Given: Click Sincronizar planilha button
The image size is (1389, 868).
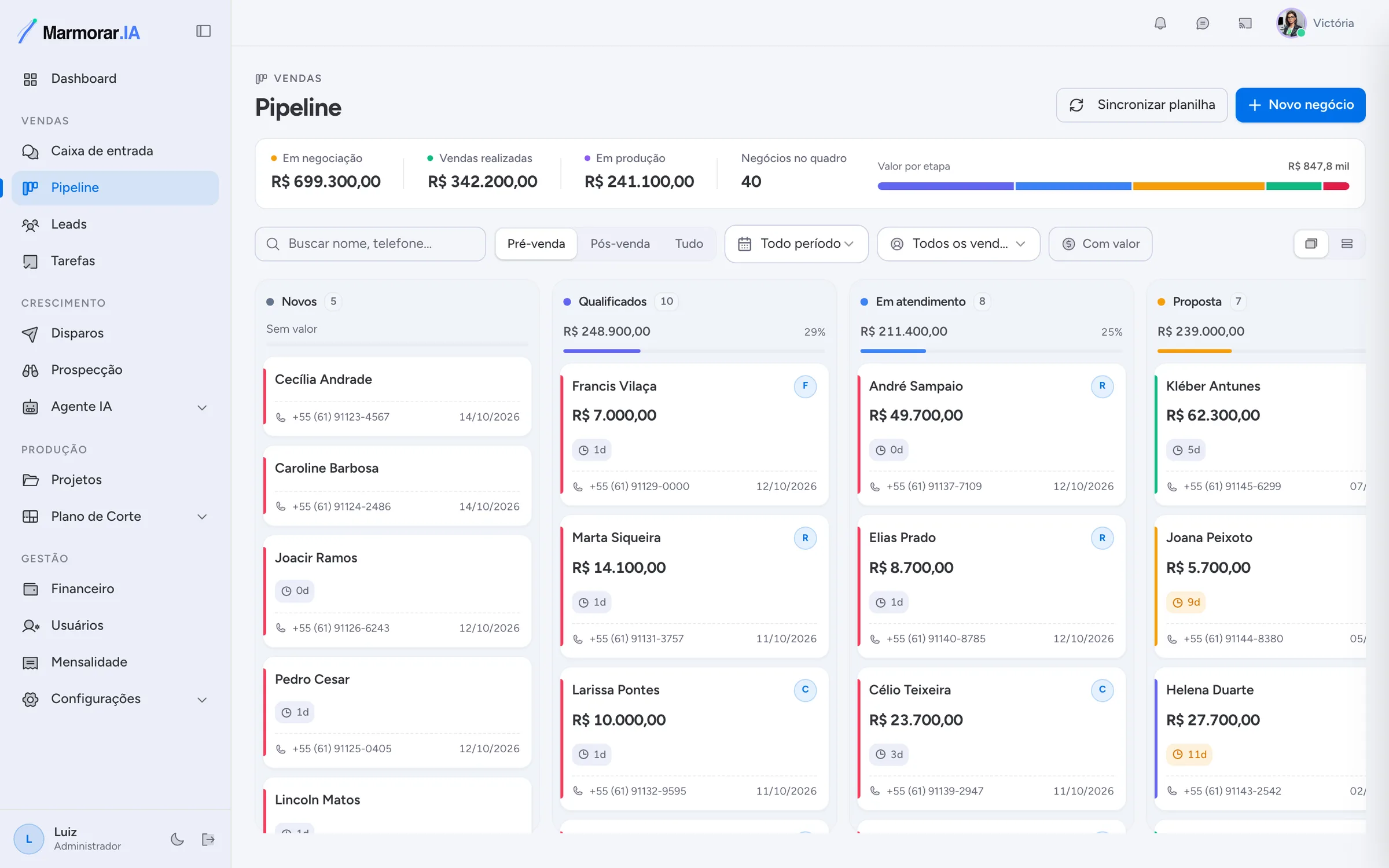Looking at the screenshot, I should pos(1141,105).
